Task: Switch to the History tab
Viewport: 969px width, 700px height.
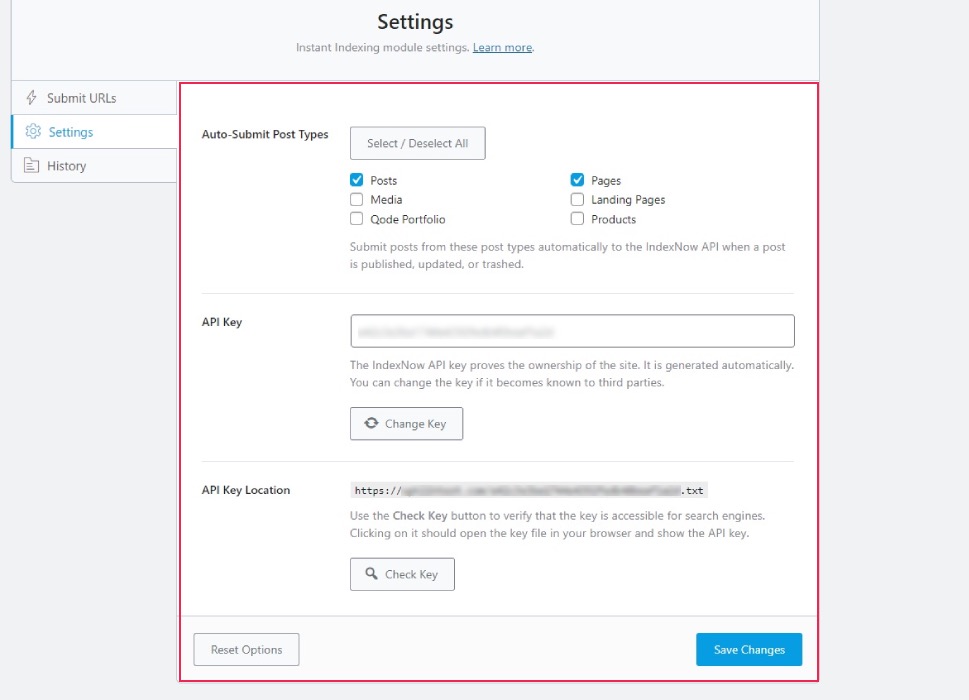Action: pos(66,166)
